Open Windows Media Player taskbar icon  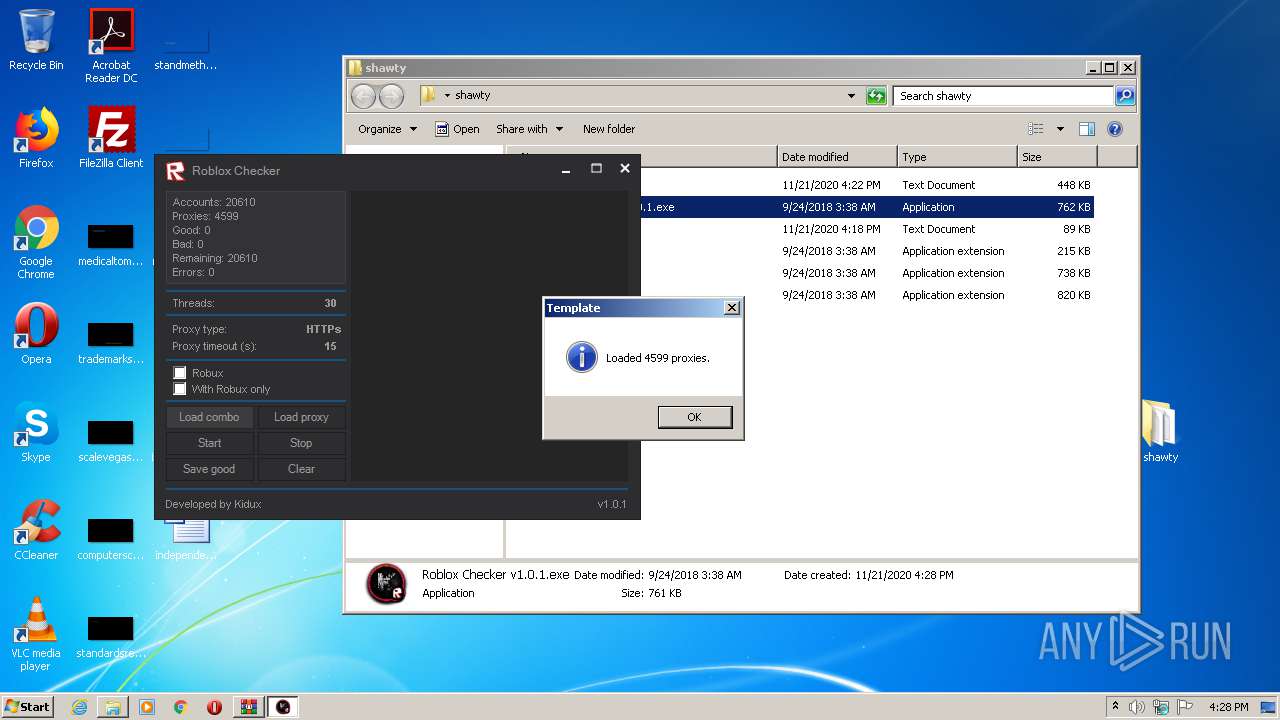tap(147, 707)
